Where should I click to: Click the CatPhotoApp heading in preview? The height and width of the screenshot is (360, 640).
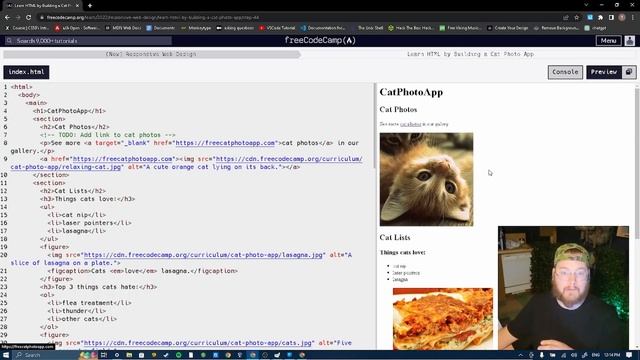click(x=411, y=92)
